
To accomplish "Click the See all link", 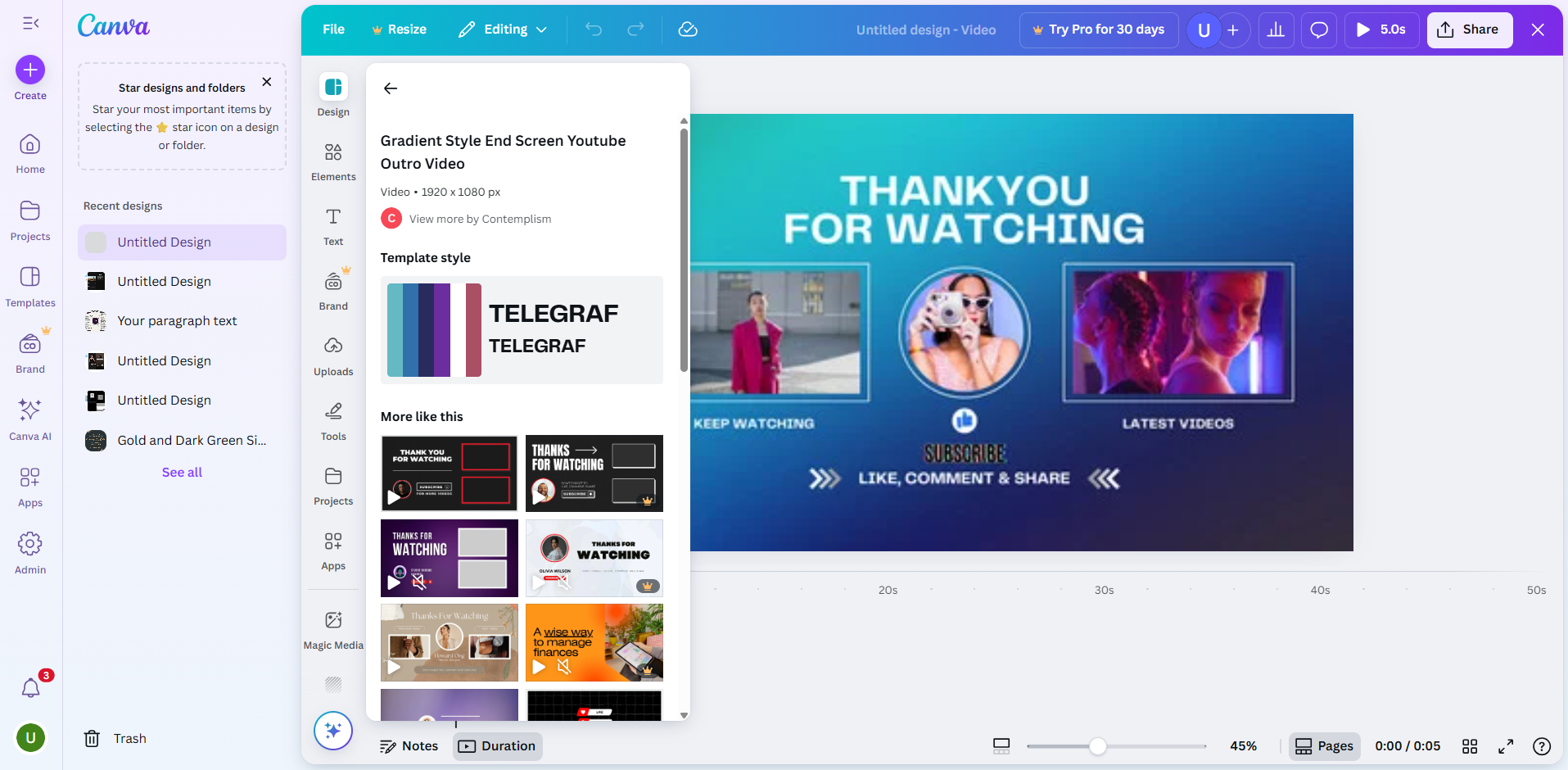I will (181, 472).
